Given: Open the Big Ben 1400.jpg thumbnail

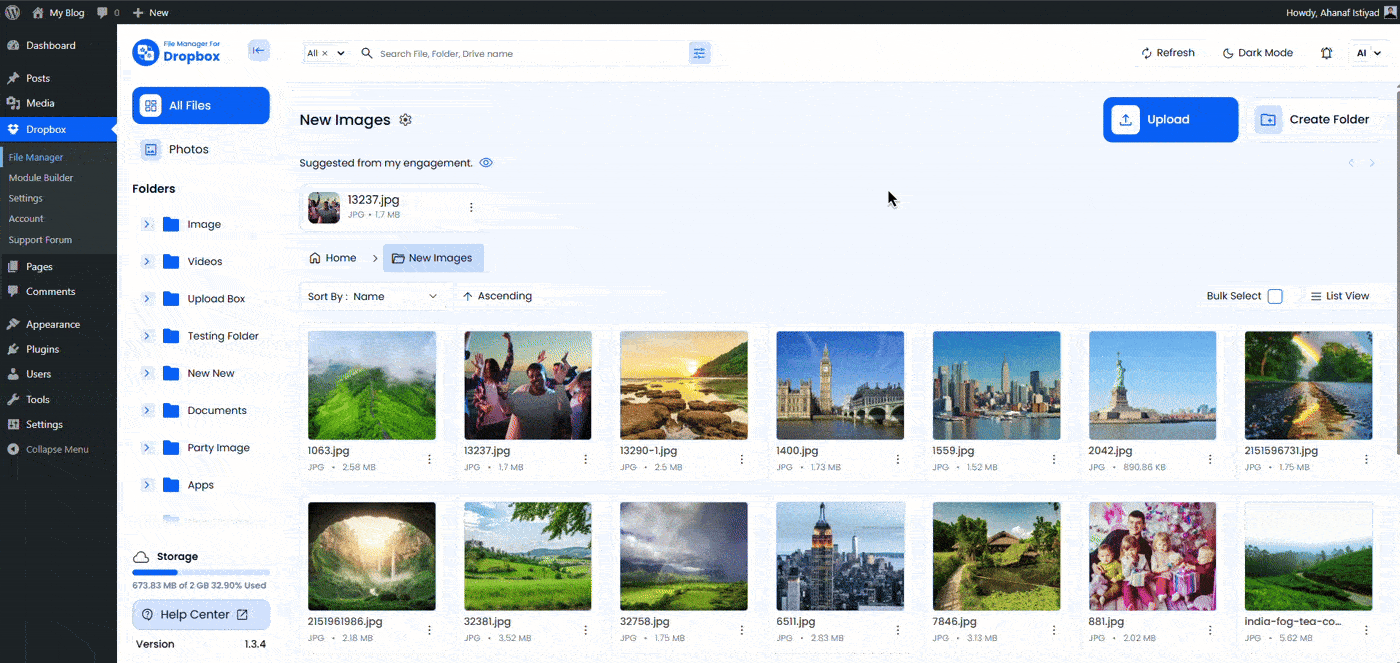Looking at the screenshot, I should coord(840,385).
